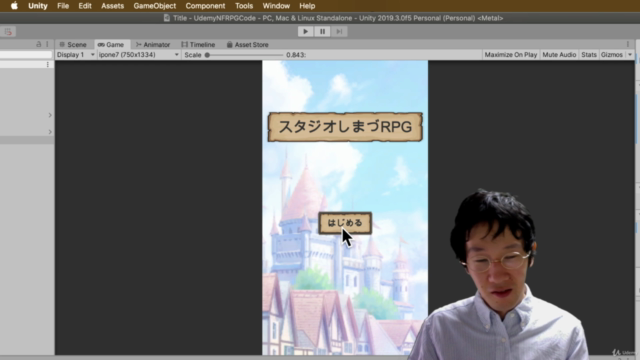Image resolution: width=640 pixels, height=360 pixels.
Task: Open the Timeline tab
Action: coord(198,44)
